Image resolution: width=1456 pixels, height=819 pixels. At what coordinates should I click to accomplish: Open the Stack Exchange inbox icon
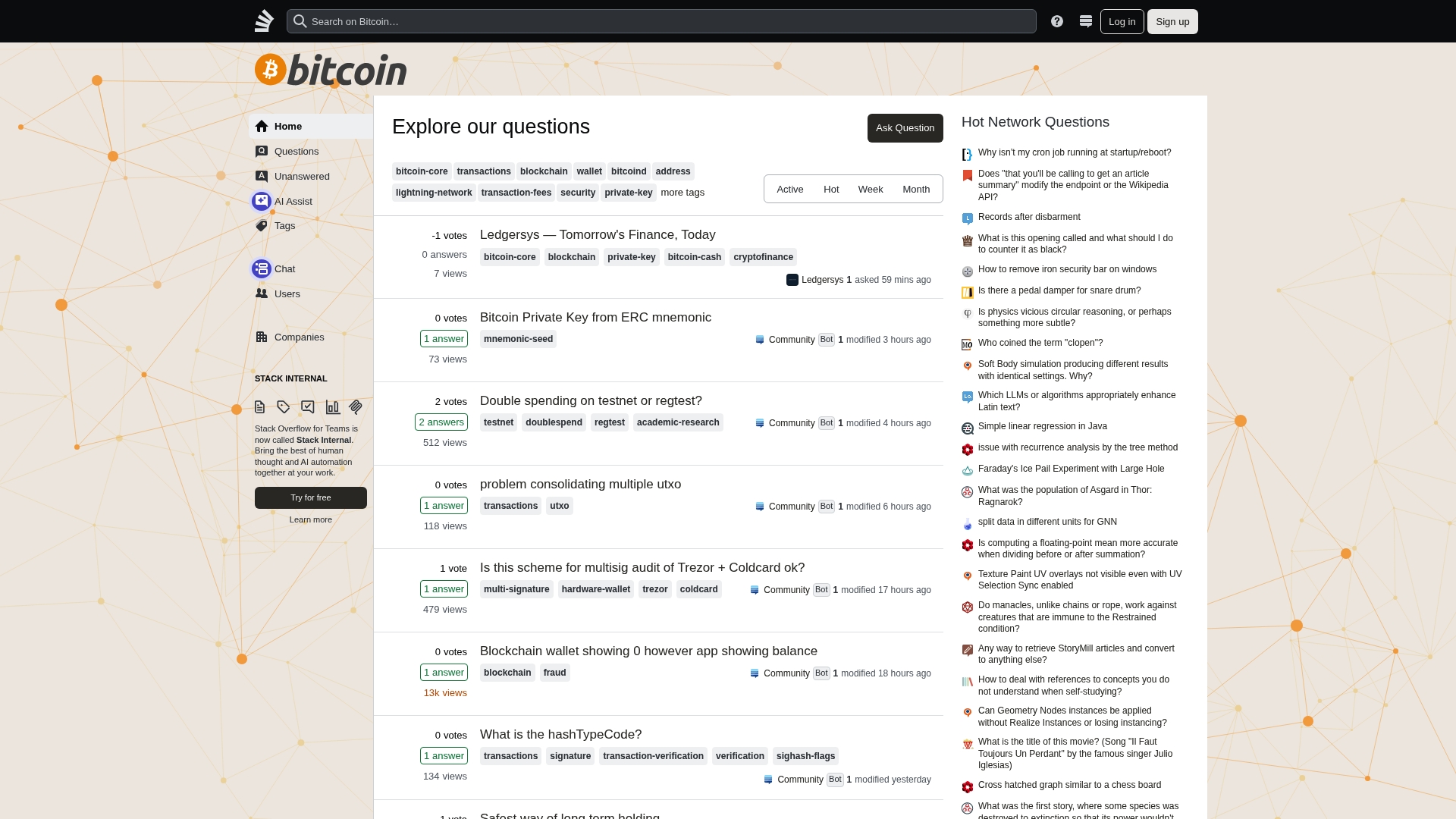pos(1086,21)
